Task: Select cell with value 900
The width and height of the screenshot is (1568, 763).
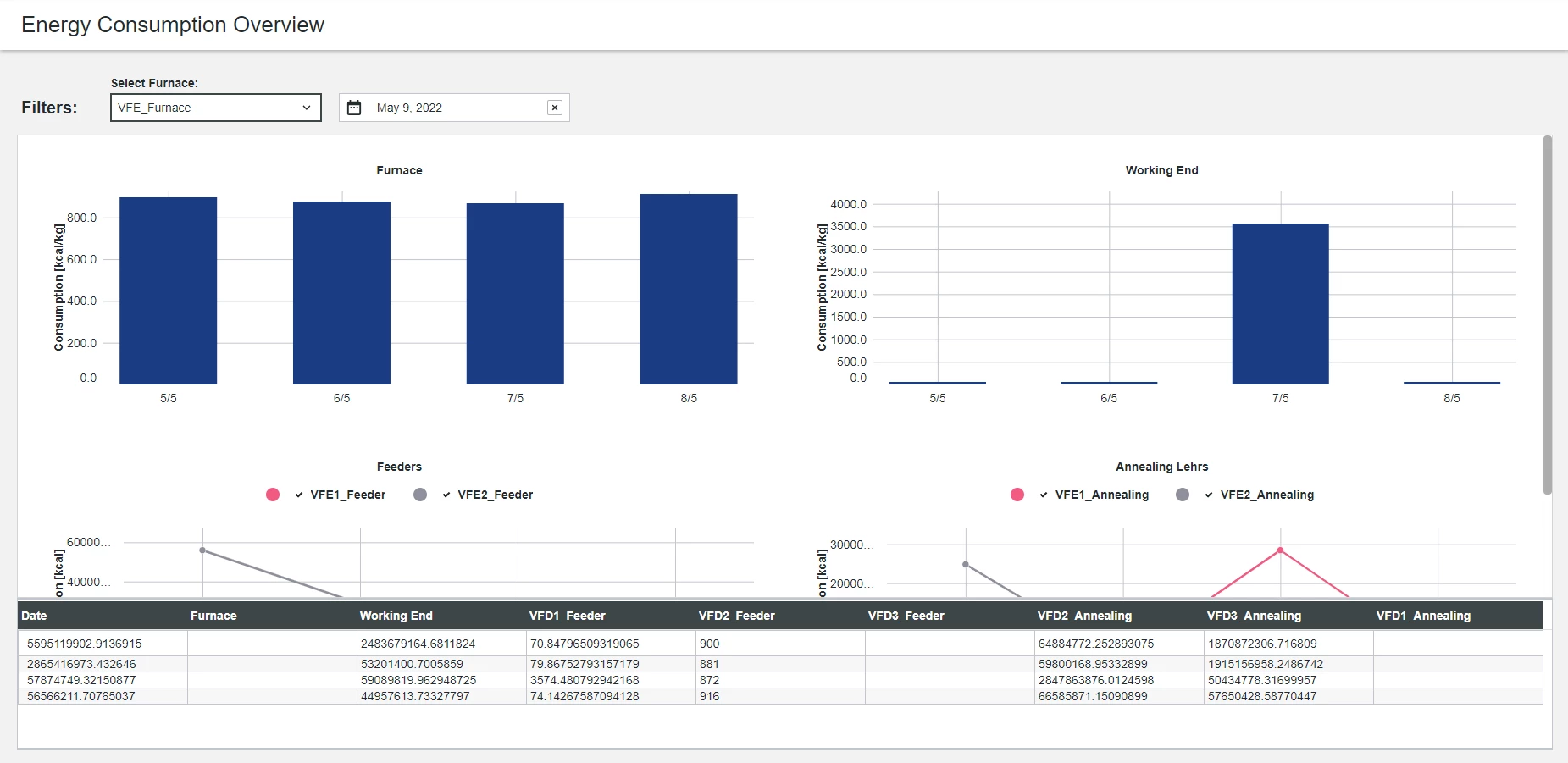Action: 780,644
